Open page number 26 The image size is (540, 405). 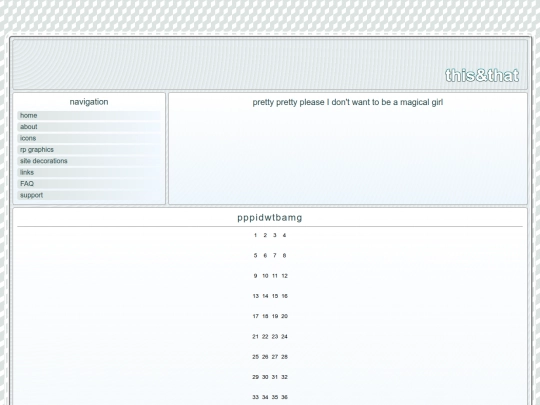click(265, 357)
